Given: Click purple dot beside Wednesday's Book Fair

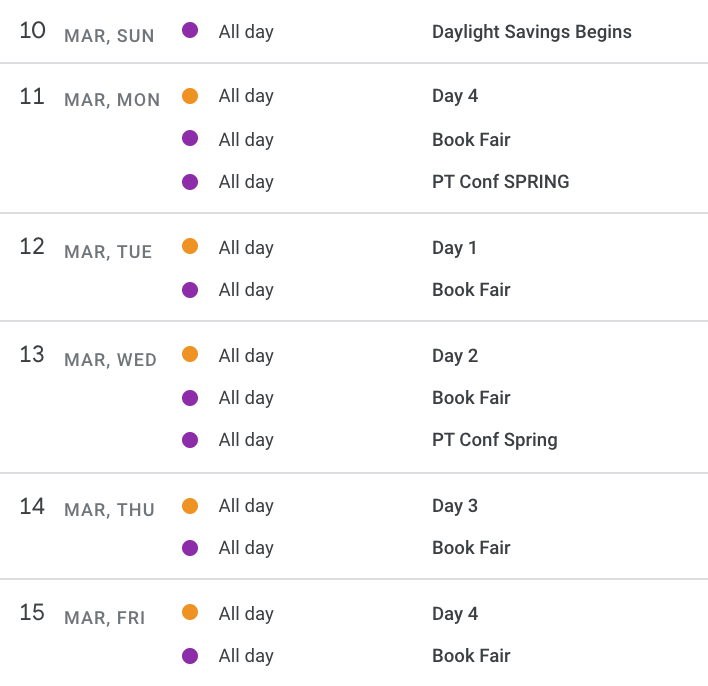Looking at the screenshot, I should coord(190,398).
